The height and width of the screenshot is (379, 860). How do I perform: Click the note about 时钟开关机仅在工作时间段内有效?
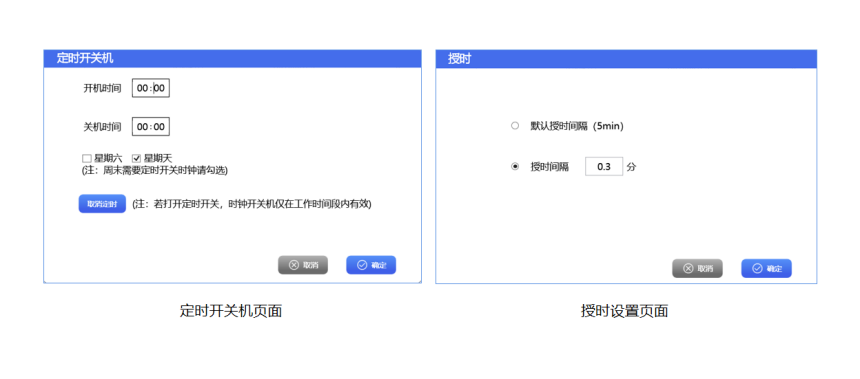(x=252, y=204)
